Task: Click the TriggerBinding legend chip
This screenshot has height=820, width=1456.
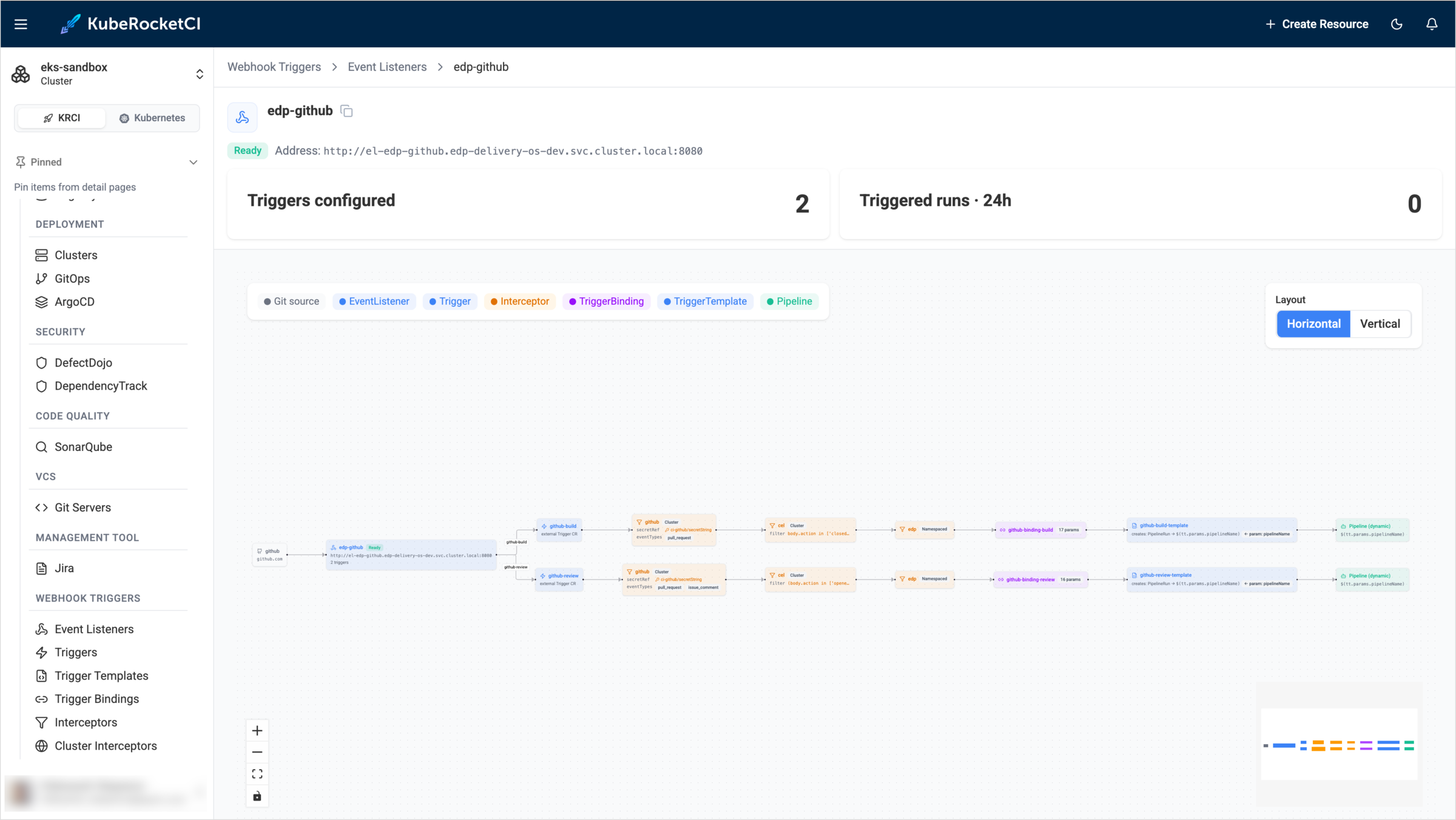Action: click(607, 301)
